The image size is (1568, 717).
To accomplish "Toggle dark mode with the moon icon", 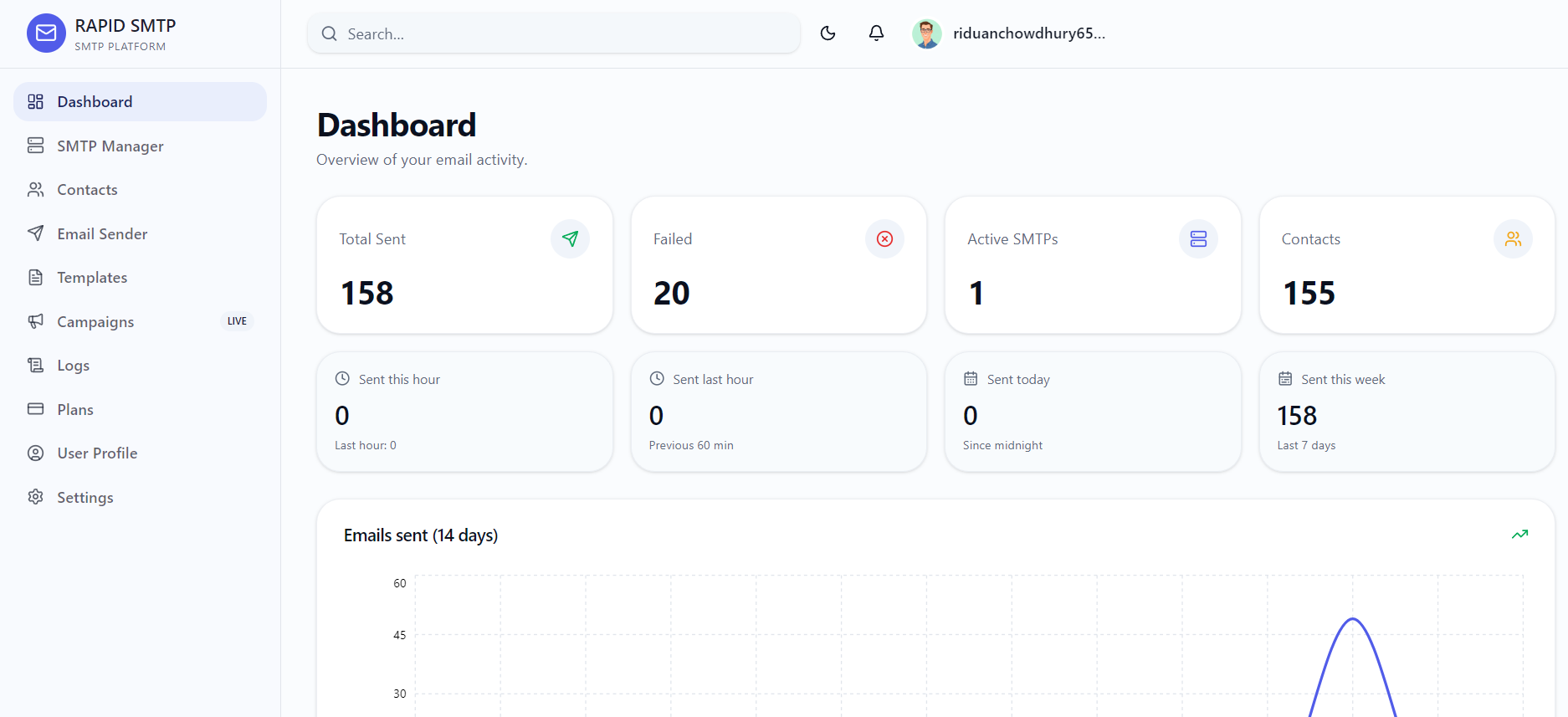I will [828, 33].
